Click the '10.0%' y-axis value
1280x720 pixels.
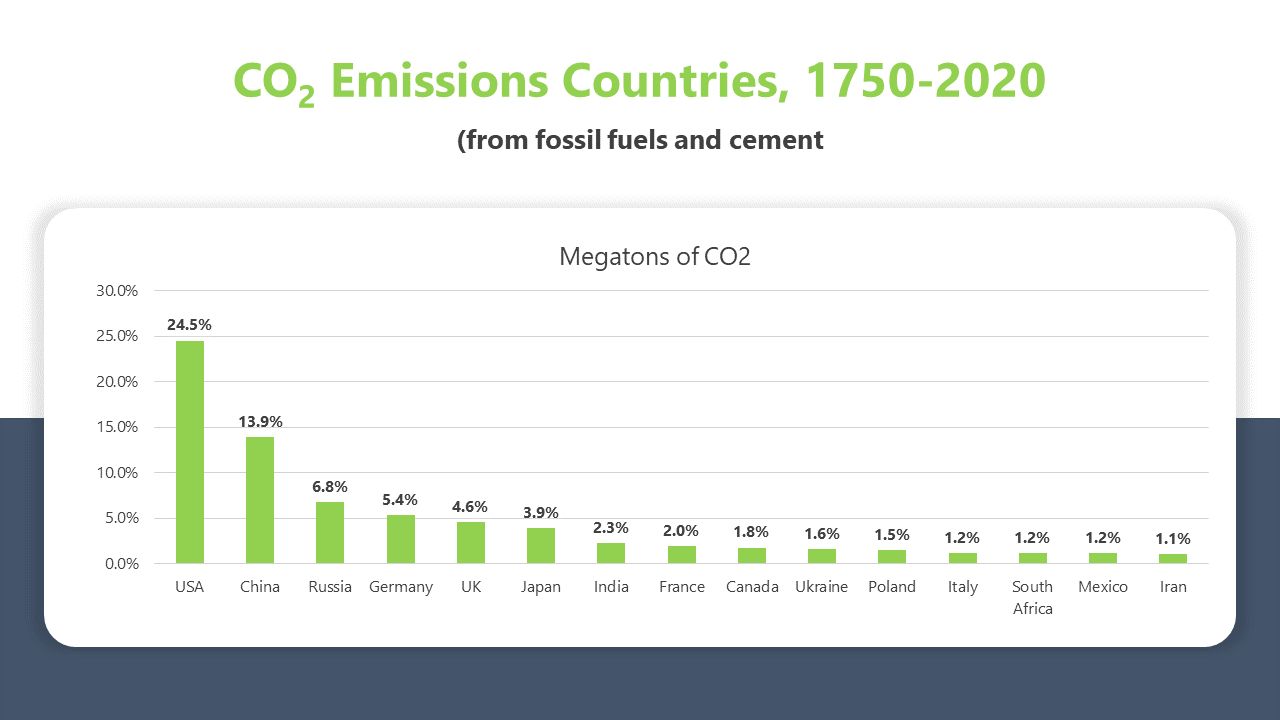pyautogui.click(x=117, y=473)
